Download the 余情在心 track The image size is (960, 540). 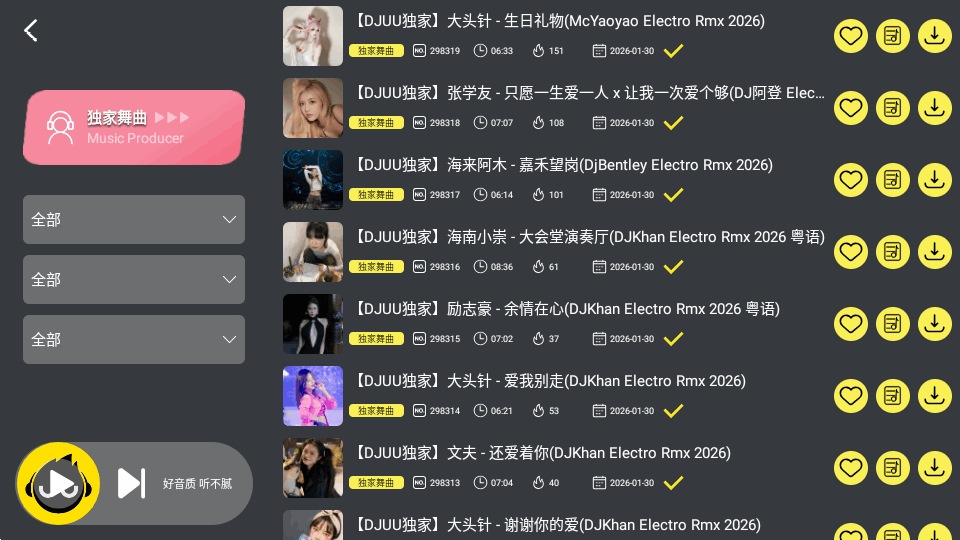pyautogui.click(x=934, y=324)
